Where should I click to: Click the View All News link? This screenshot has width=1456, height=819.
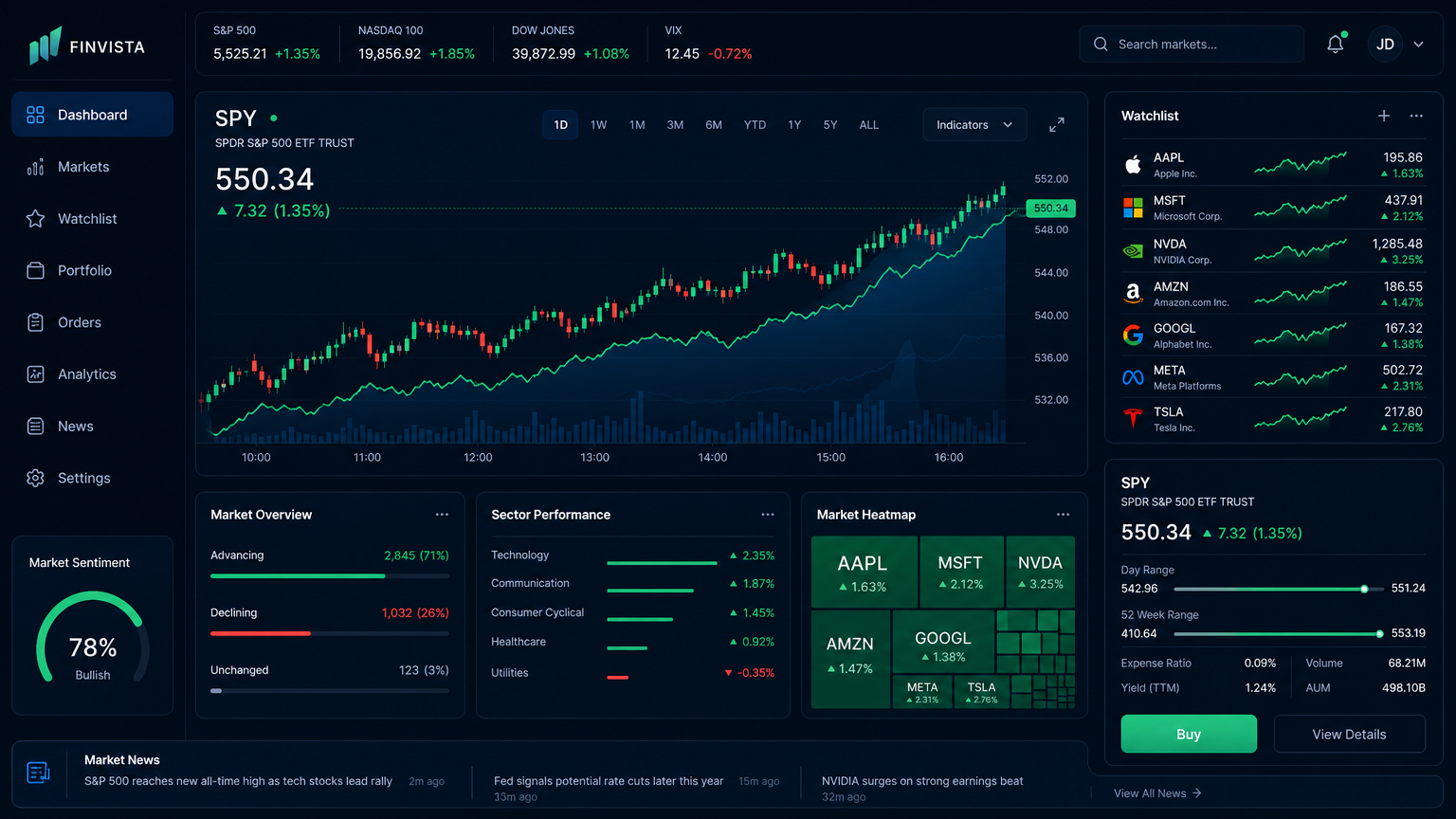click(1156, 793)
